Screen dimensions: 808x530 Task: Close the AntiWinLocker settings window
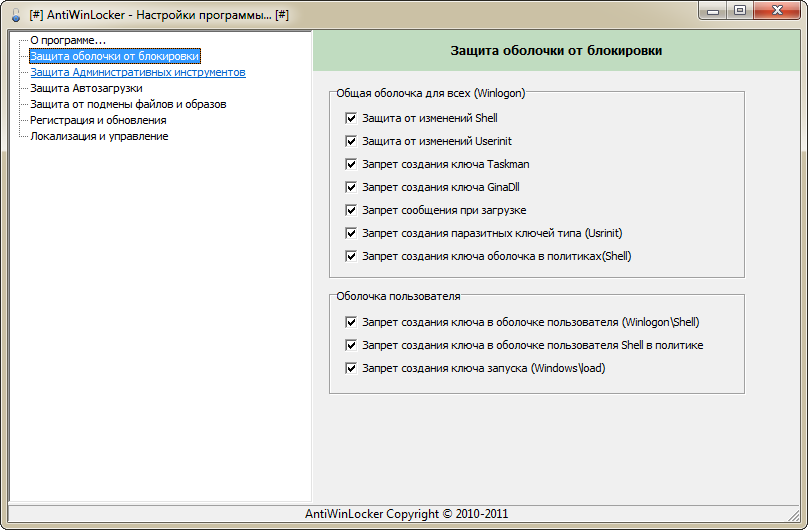778,11
